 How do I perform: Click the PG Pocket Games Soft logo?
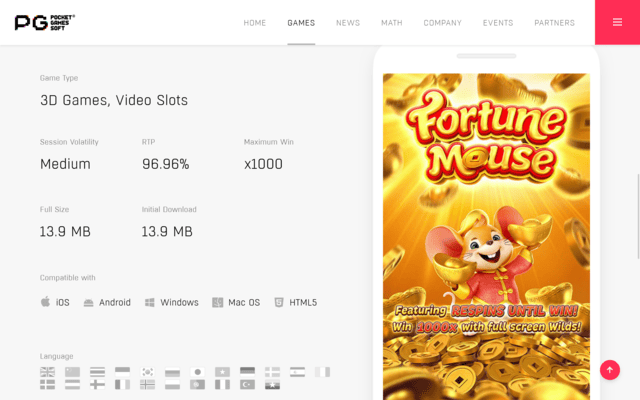tap(44, 22)
